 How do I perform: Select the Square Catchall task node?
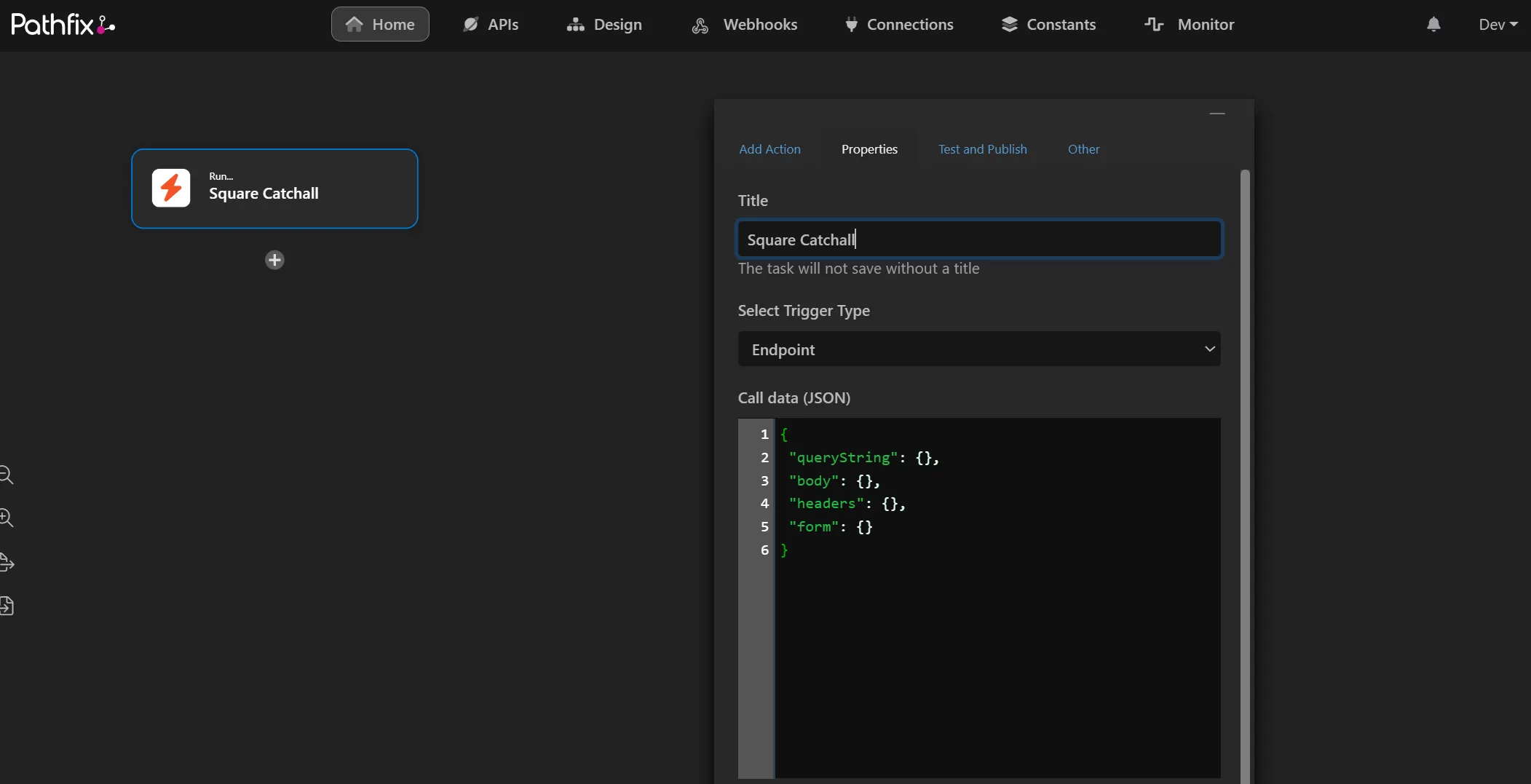[x=274, y=189]
